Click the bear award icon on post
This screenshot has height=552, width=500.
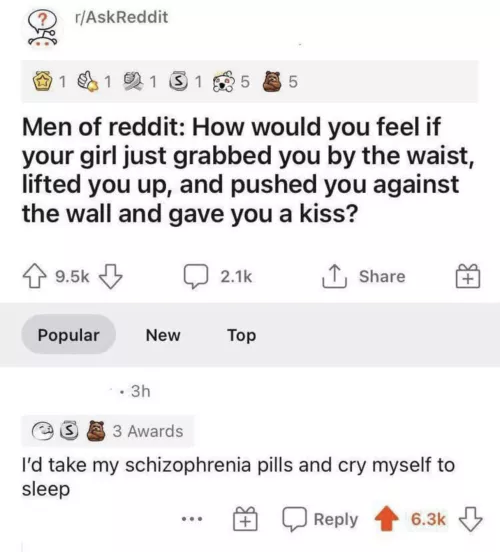pos(273,81)
